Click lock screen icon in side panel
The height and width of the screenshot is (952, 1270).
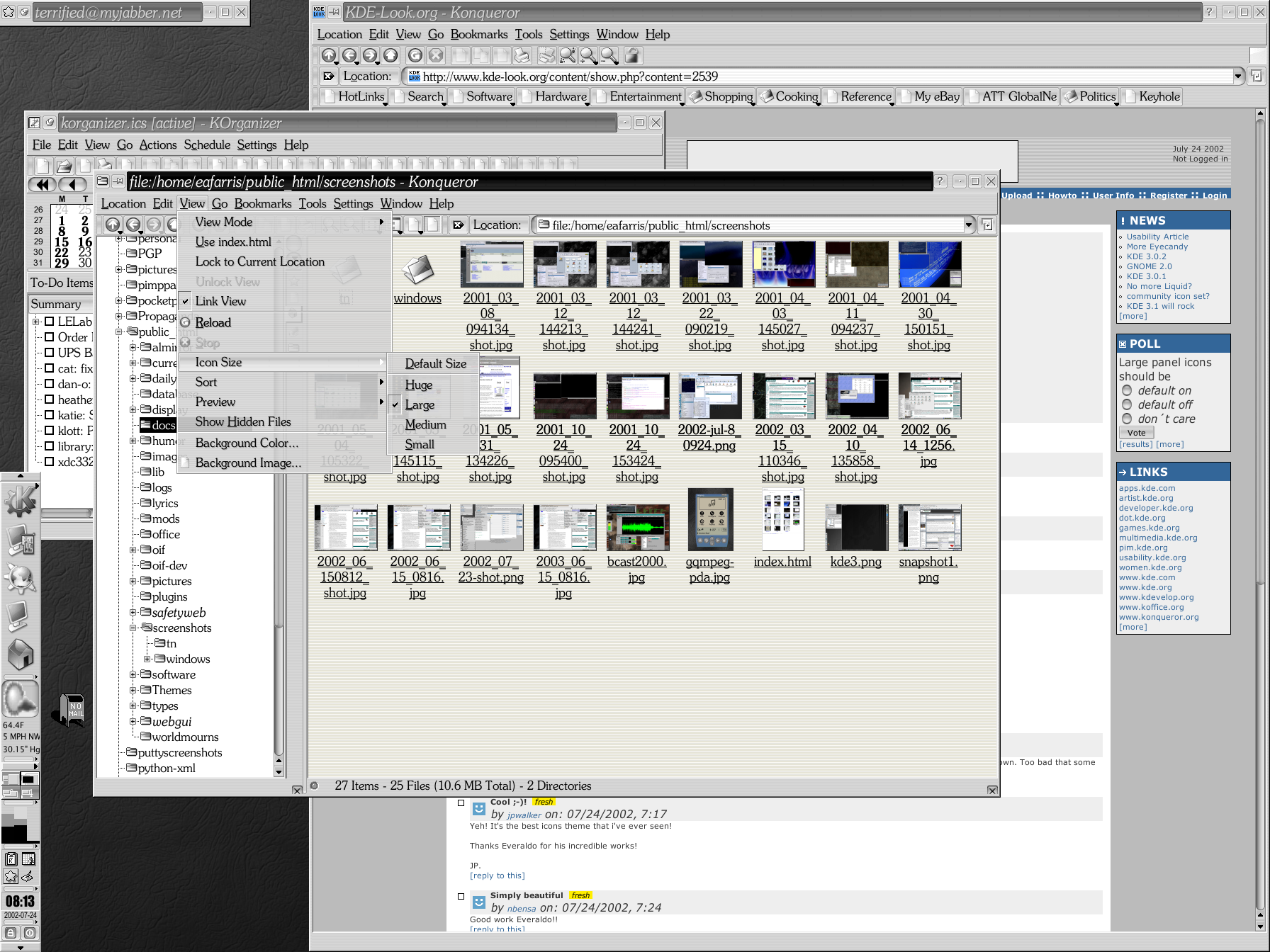tap(11, 933)
